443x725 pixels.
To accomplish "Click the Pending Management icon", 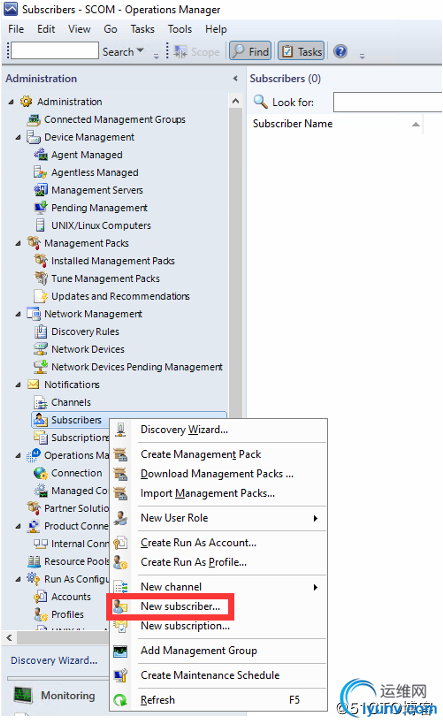I will 41,207.
